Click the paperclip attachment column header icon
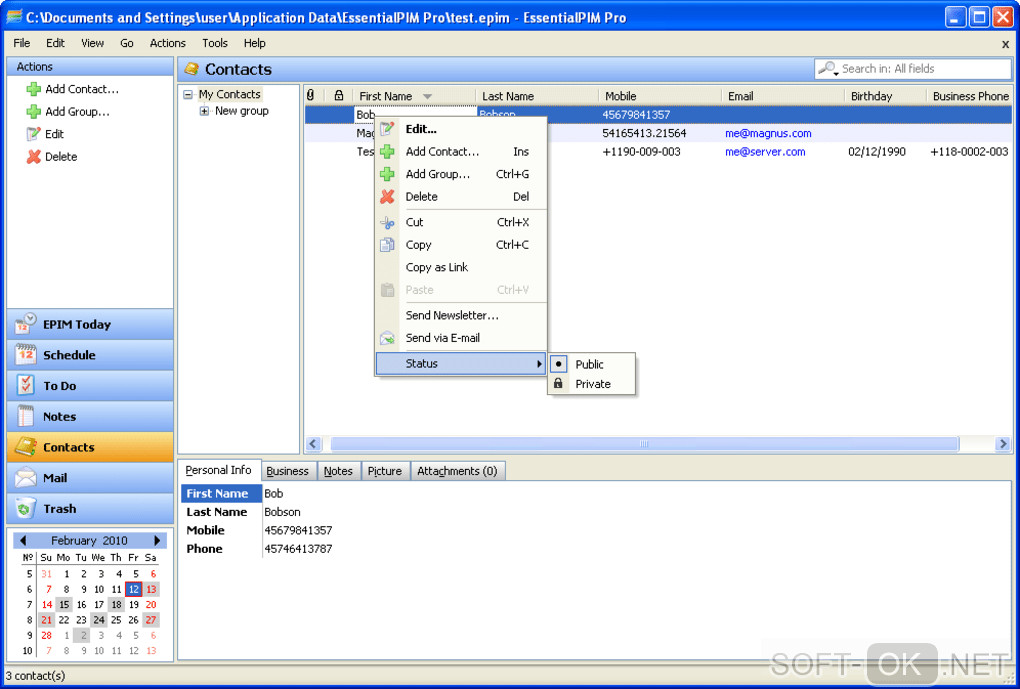This screenshot has height=689, width=1020. pyautogui.click(x=311, y=95)
